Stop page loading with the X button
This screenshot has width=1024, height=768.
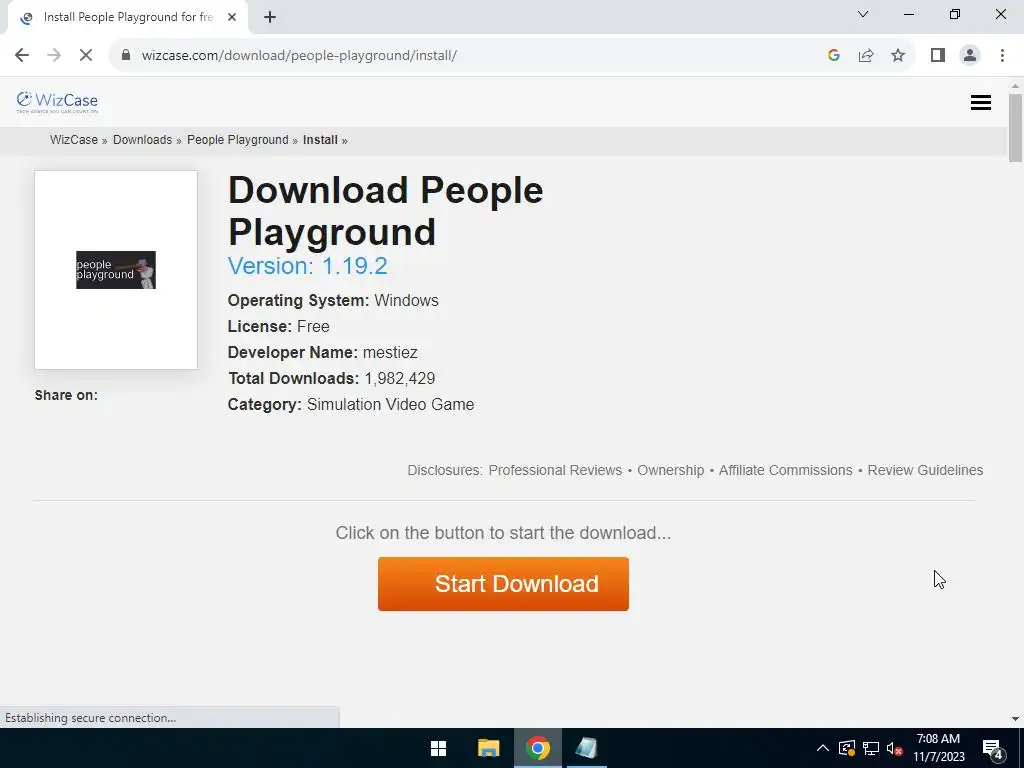point(86,56)
